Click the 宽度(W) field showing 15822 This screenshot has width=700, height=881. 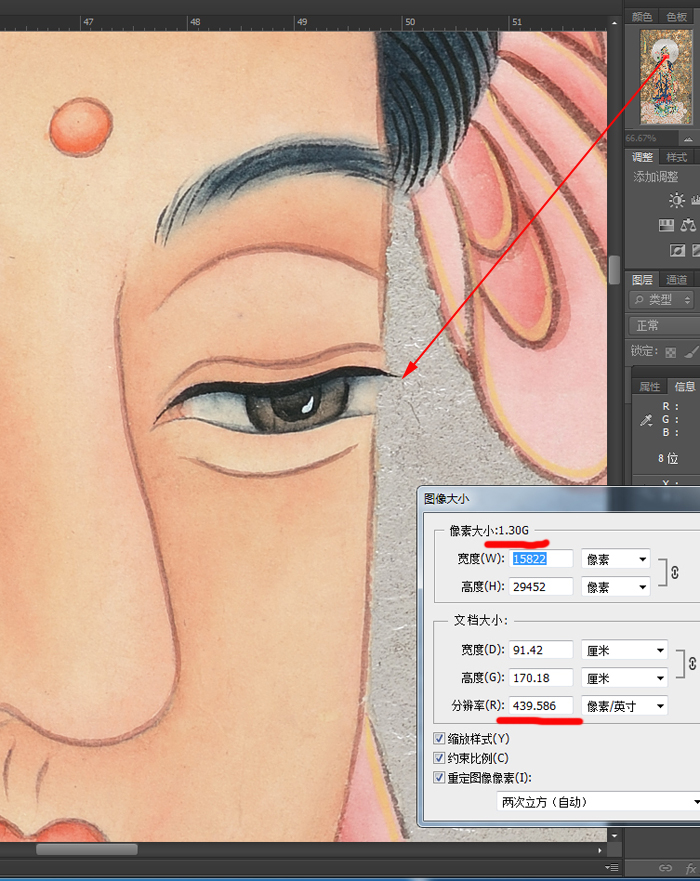coord(541,559)
